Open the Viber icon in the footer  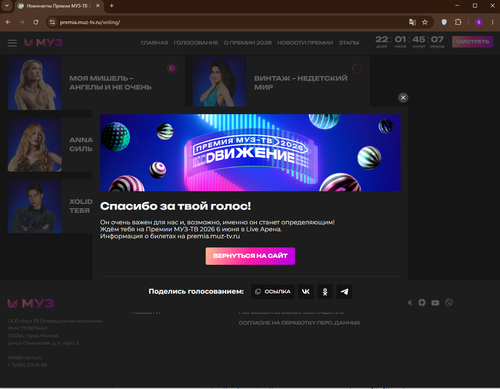[449, 302]
